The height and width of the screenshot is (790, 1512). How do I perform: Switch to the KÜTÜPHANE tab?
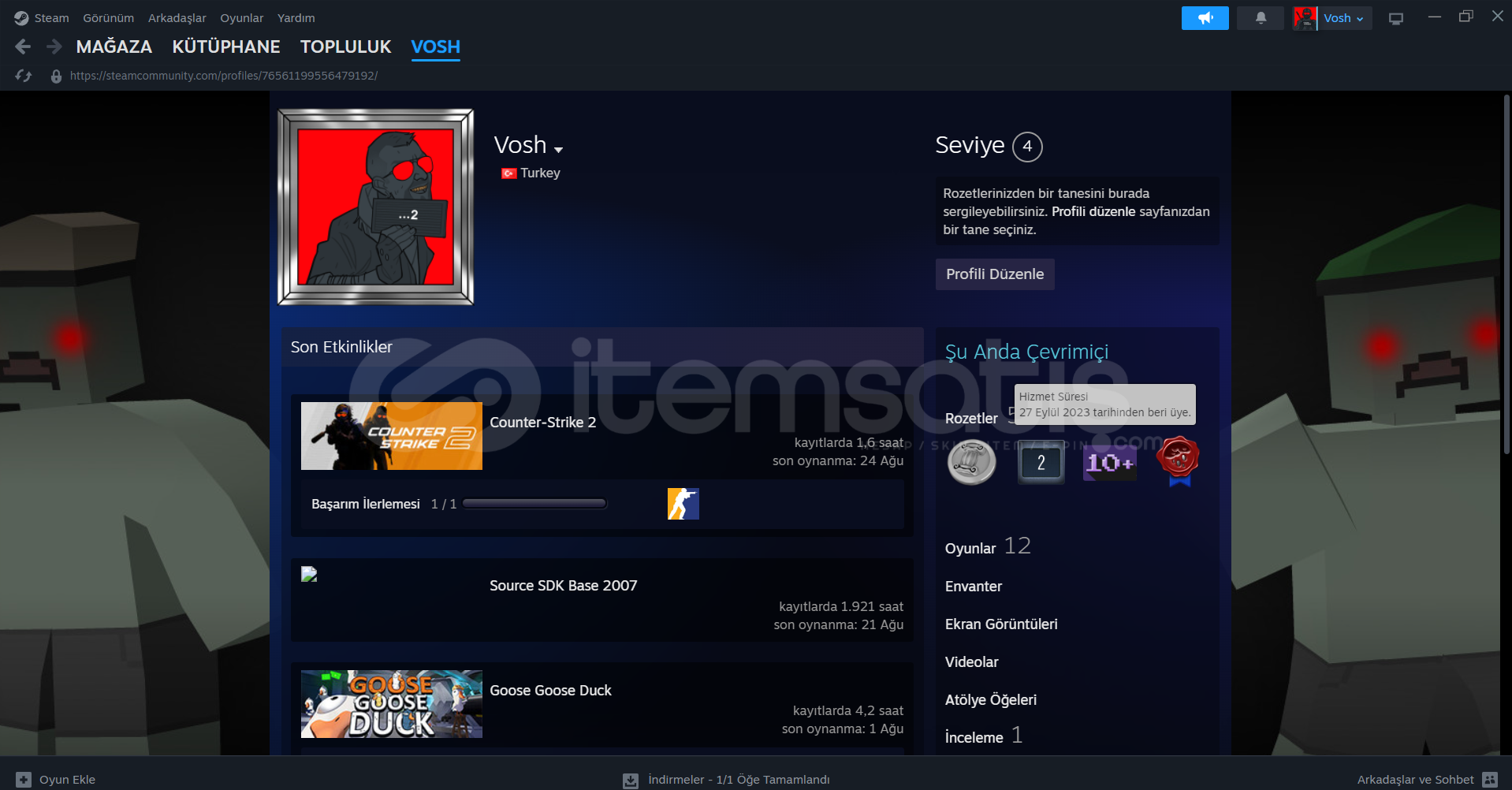(226, 47)
